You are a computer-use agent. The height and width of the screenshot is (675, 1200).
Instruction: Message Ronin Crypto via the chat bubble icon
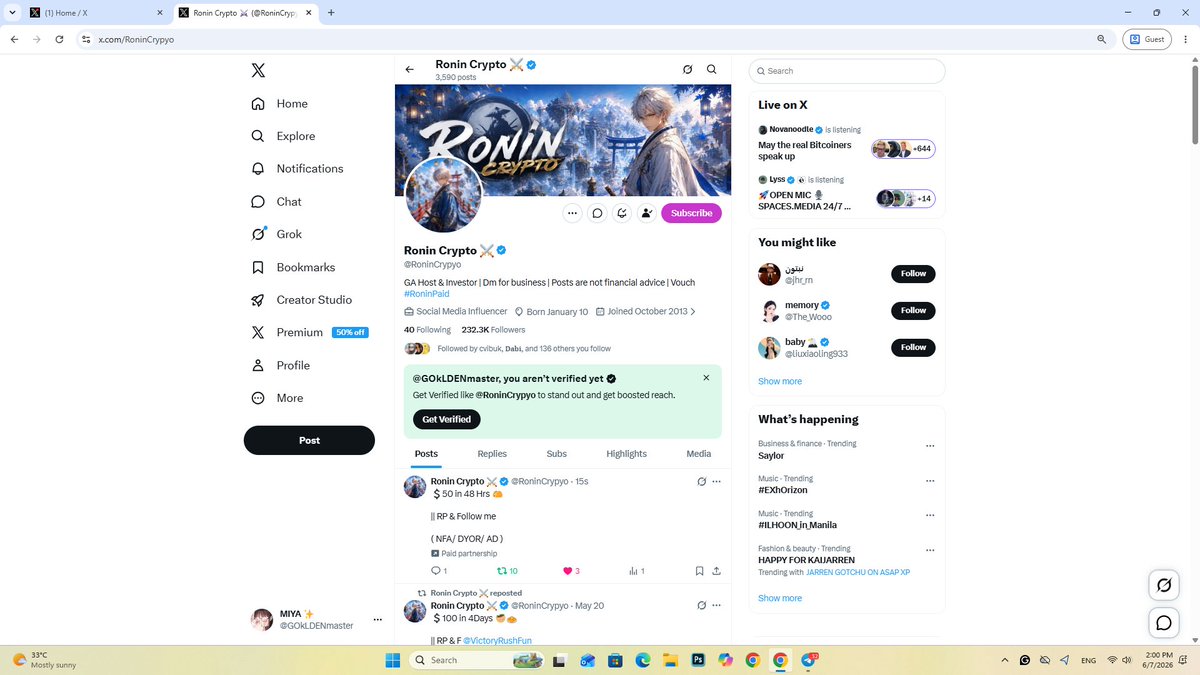point(597,213)
